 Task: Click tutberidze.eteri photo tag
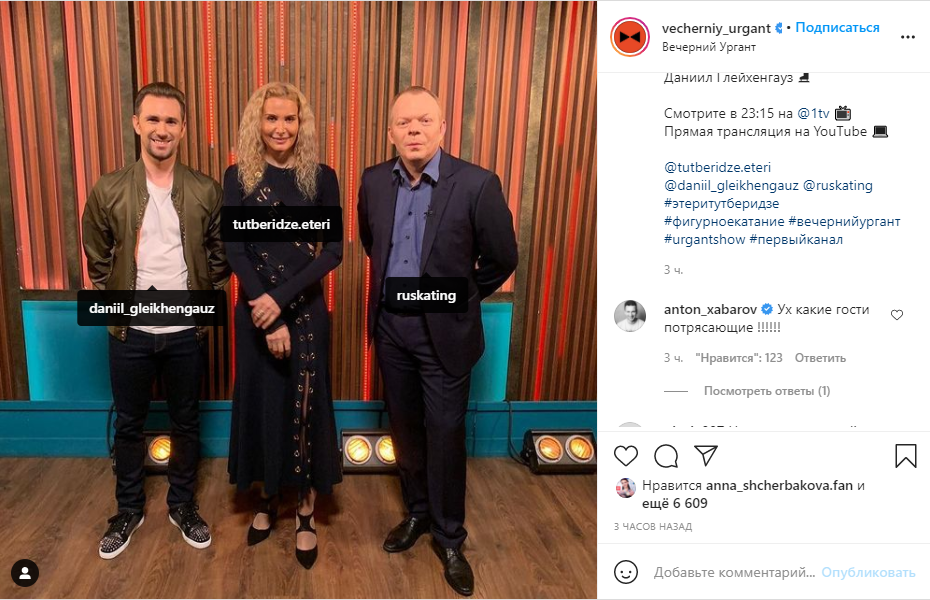(x=281, y=224)
